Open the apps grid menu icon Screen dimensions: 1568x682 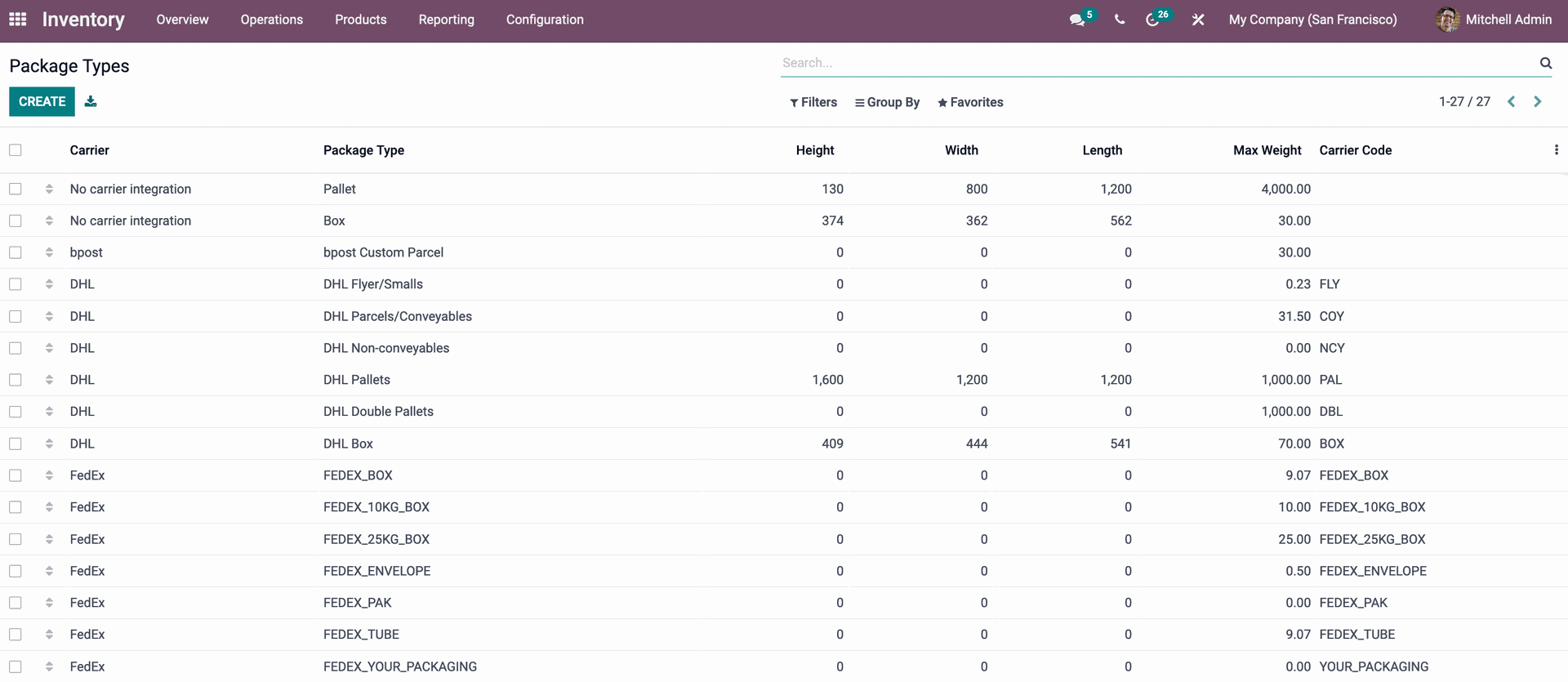tap(18, 20)
